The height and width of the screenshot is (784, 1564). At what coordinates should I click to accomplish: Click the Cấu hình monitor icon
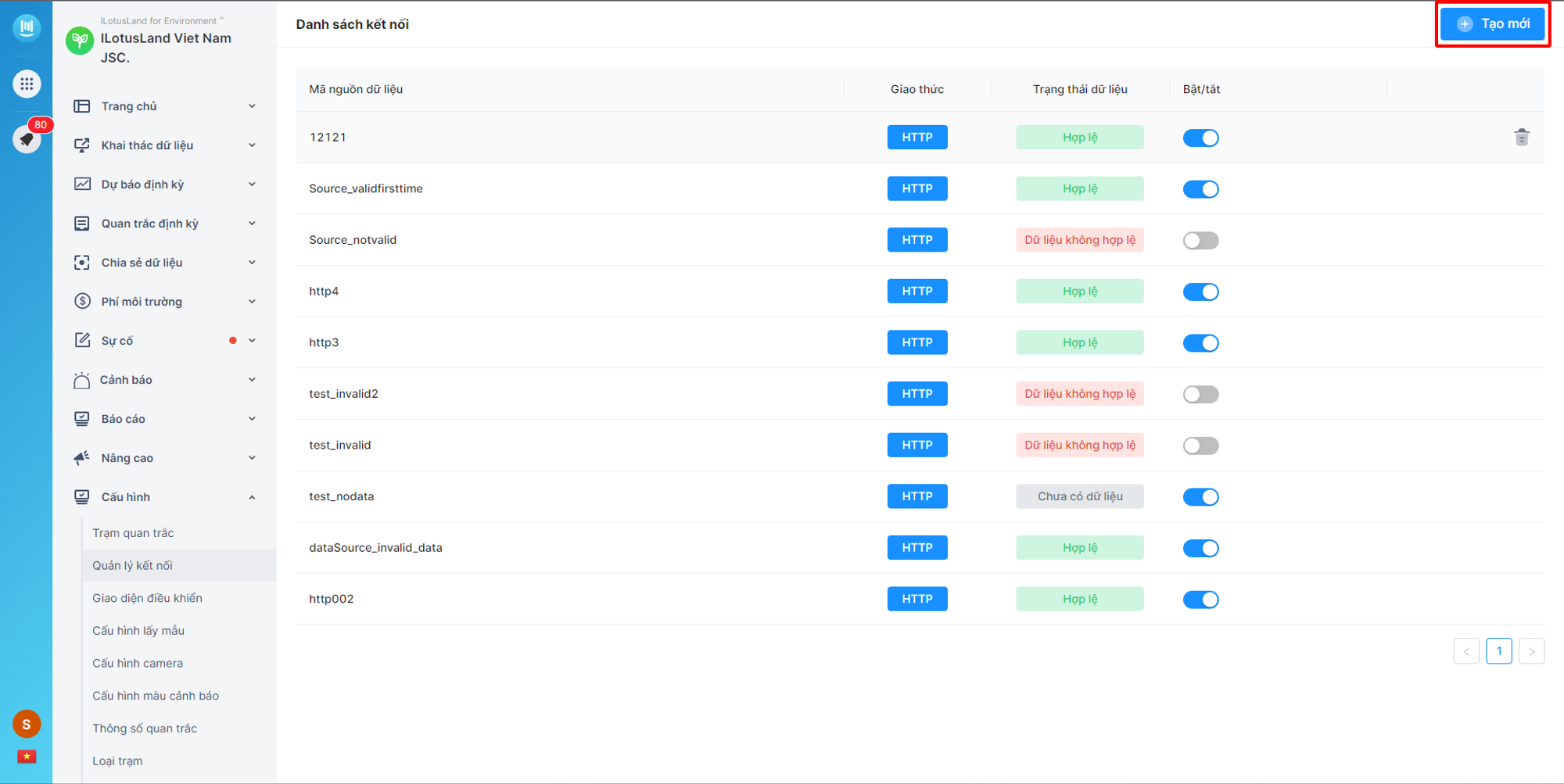[x=82, y=497]
